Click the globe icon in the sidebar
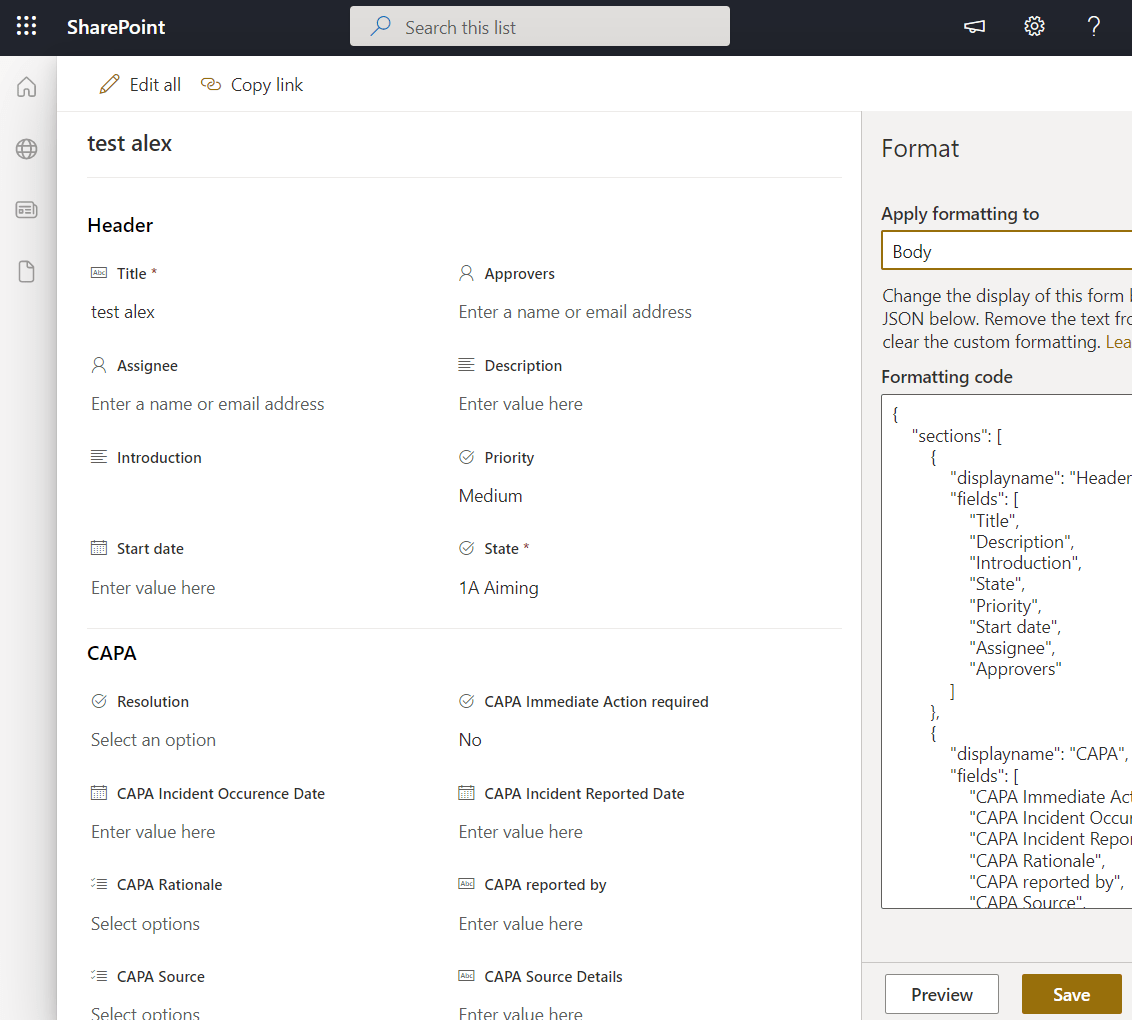The image size is (1132, 1020). click(26, 148)
